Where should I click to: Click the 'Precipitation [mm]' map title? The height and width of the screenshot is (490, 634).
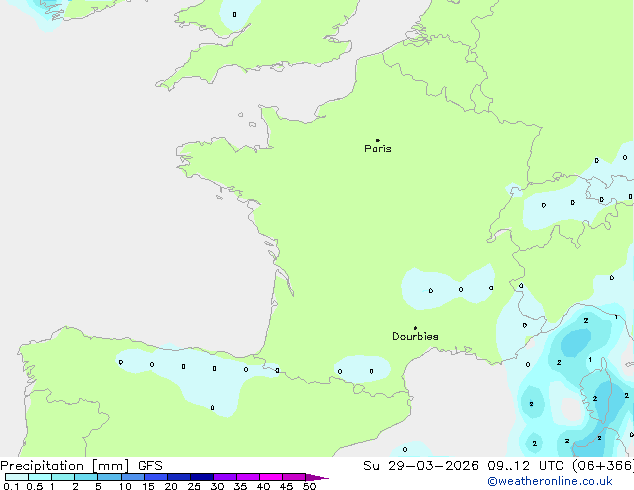point(65,466)
